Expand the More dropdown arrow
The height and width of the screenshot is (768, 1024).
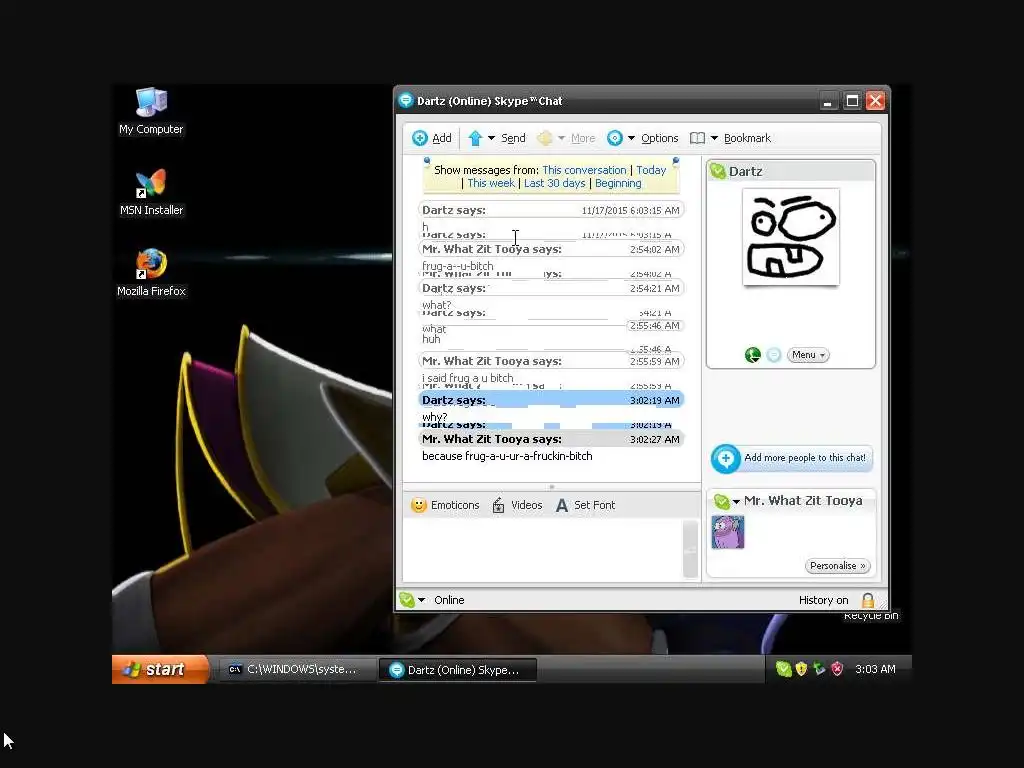(561, 138)
